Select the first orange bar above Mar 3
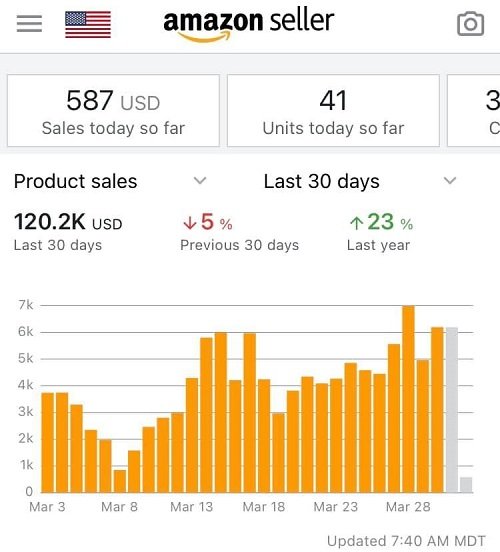Viewport: 500px width, 552px height. click(x=48, y=443)
